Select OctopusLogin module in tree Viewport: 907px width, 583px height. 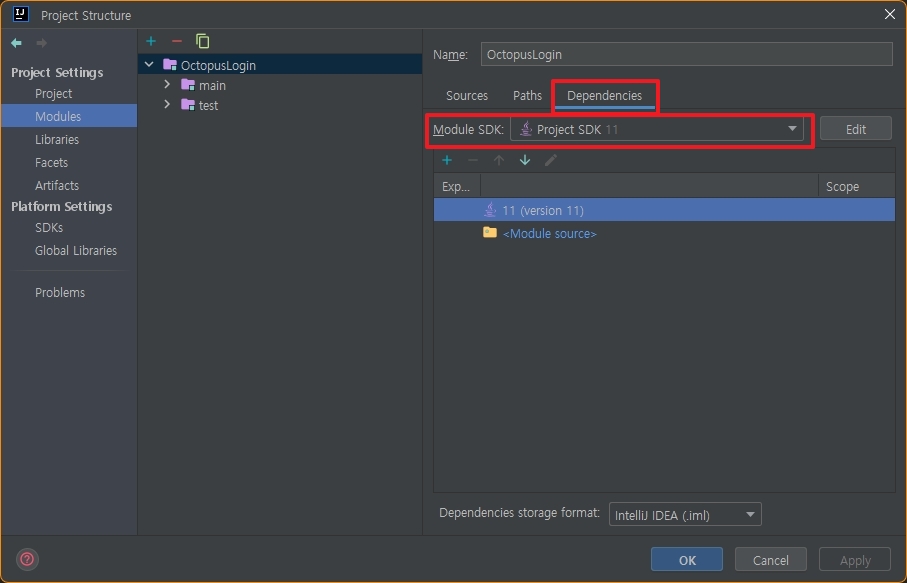280,65
